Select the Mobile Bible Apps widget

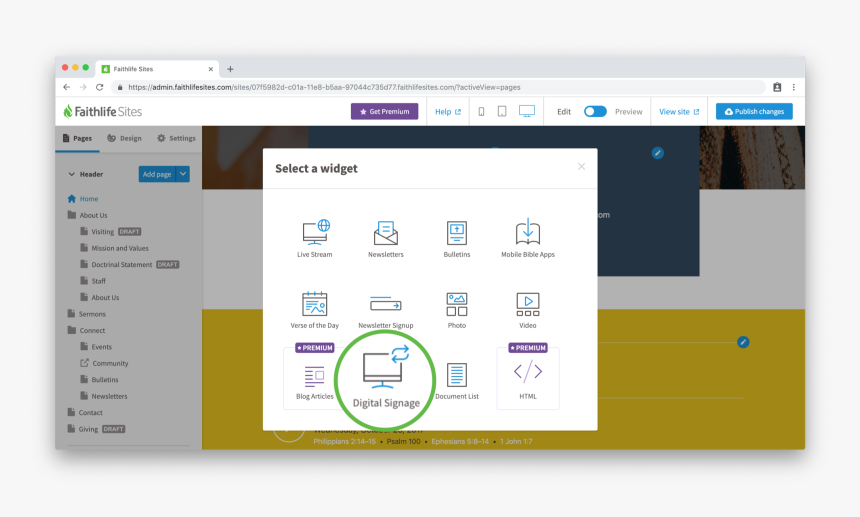tap(528, 239)
